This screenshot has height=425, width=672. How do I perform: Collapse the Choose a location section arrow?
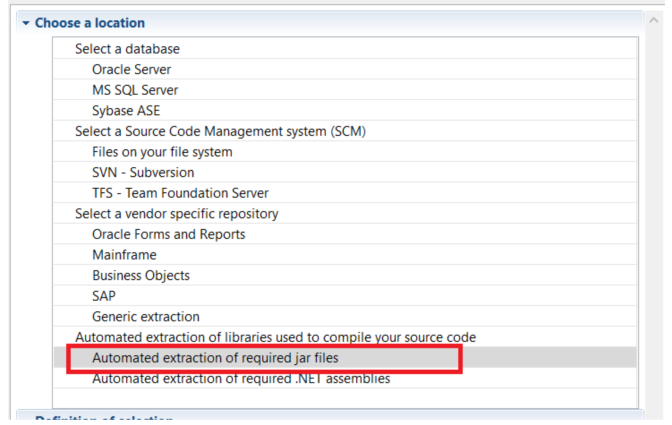click(x=26, y=23)
